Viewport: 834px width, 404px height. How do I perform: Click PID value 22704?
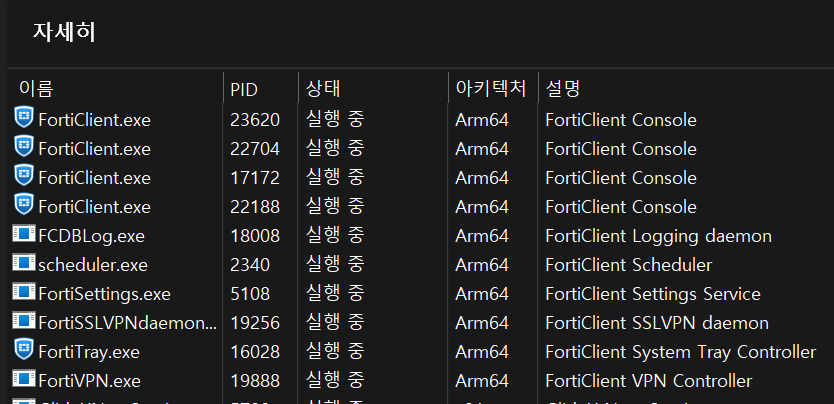[x=255, y=149]
